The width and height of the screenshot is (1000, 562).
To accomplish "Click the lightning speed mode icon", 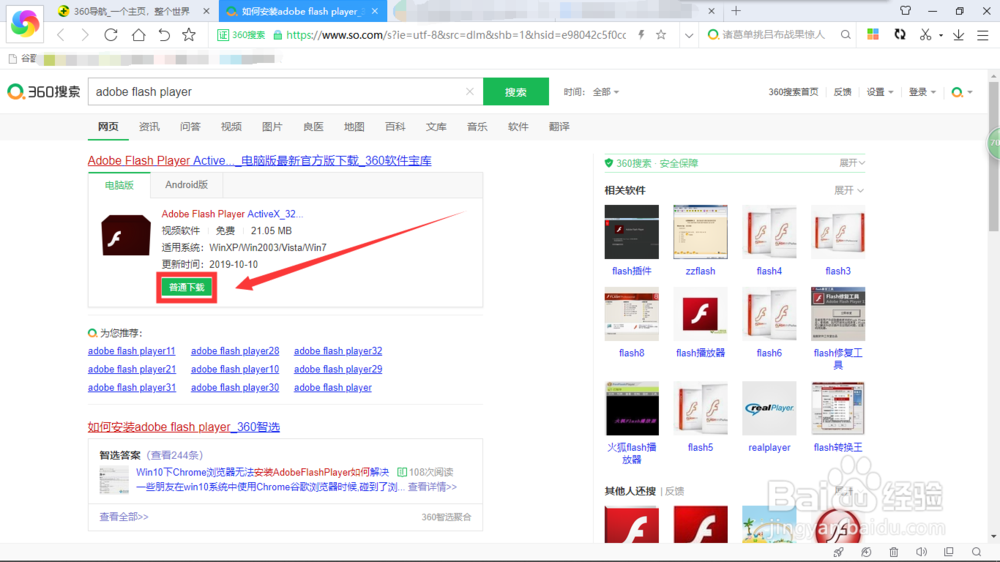I will (642, 35).
